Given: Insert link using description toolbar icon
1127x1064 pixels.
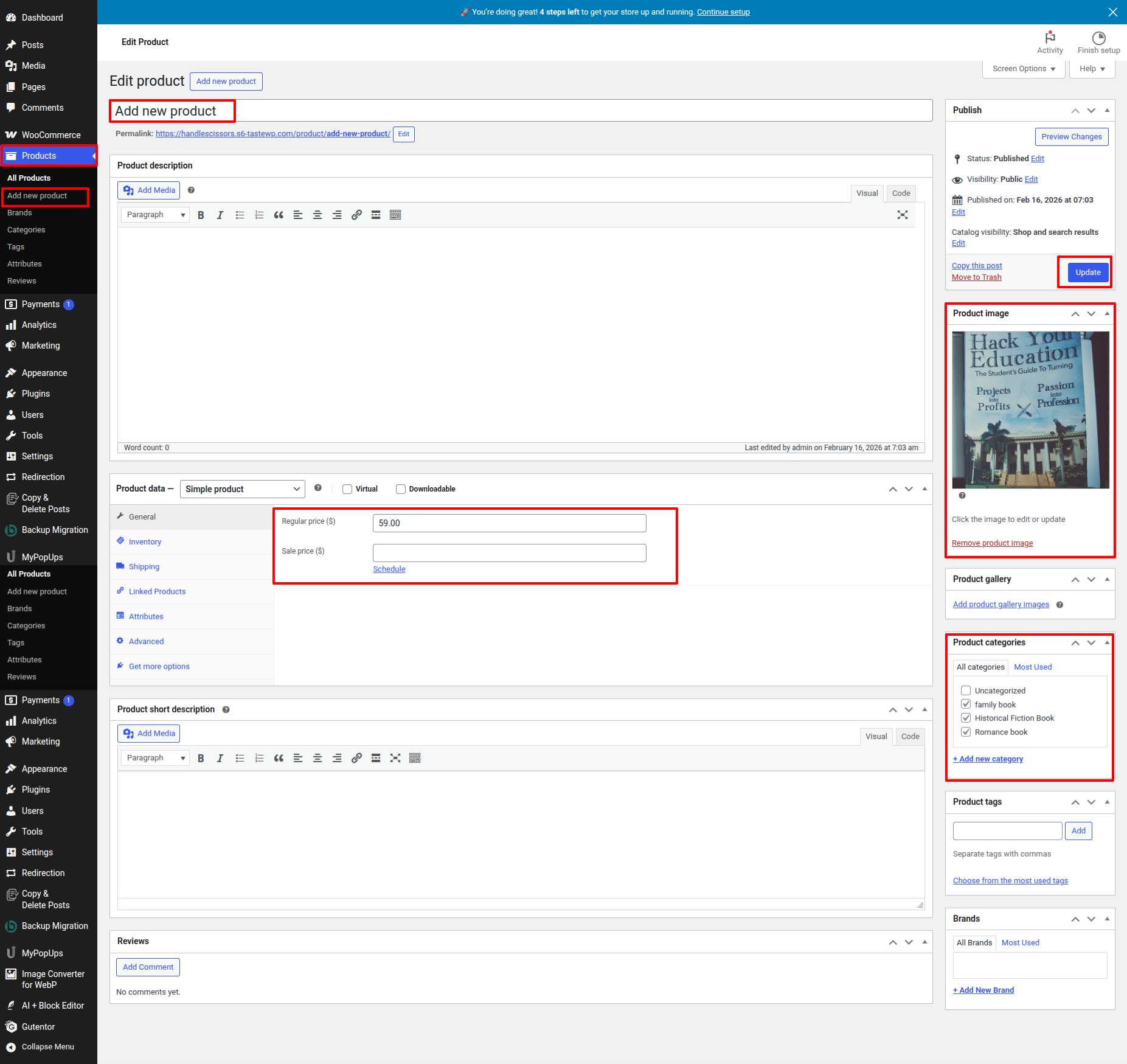Looking at the screenshot, I should pyautogui.click(x=356, y=215).
